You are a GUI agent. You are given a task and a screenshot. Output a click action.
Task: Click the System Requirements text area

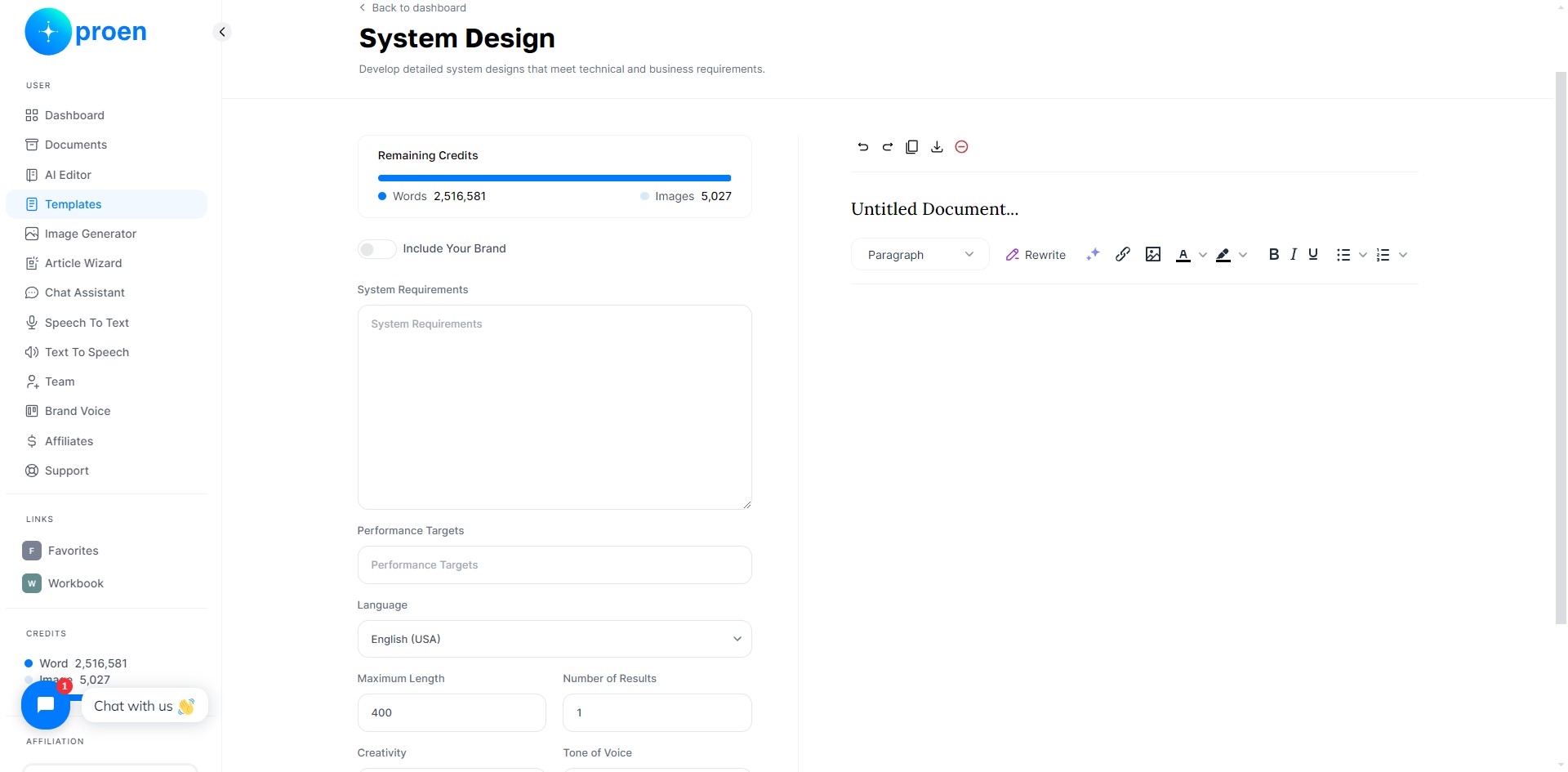(555, 407)
